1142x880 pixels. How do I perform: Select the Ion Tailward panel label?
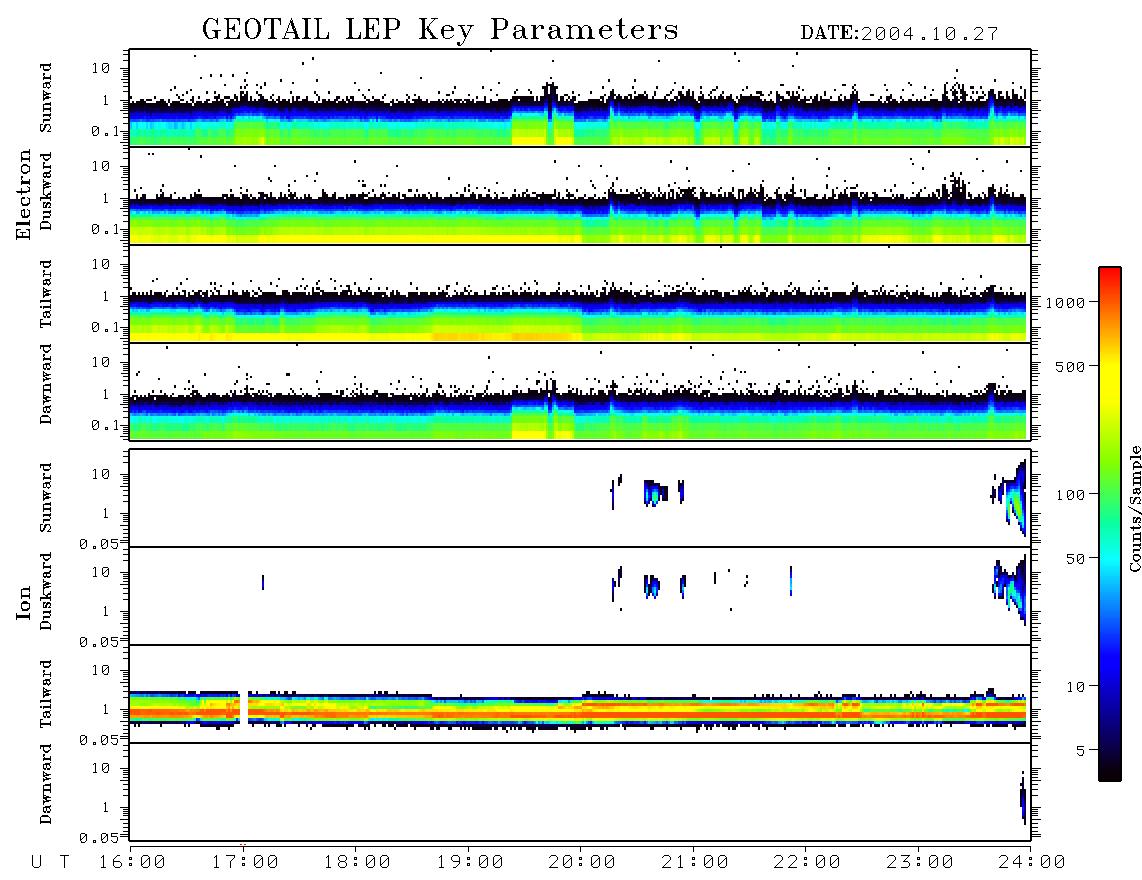coord(46,694)
